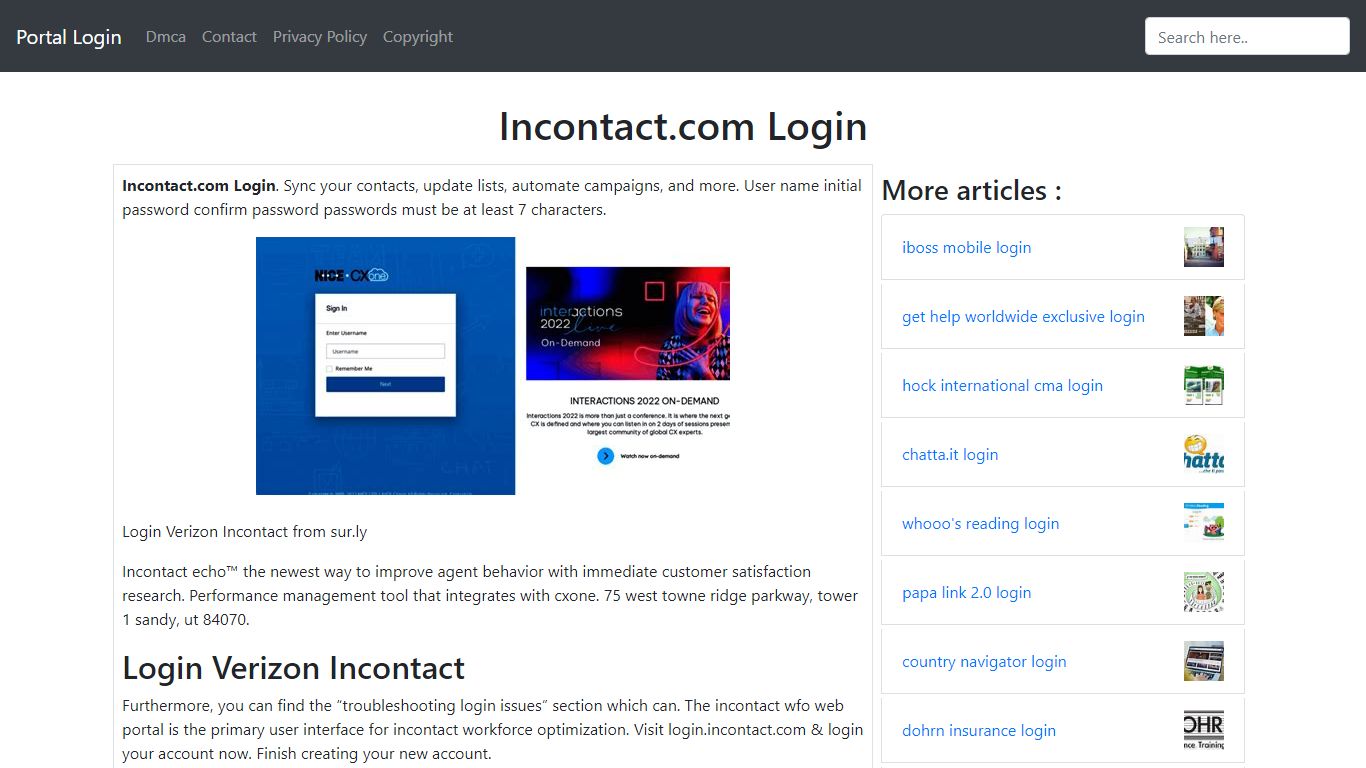1366x768 pixels.
Task: Click the Watch now on-demand play icon
Action: (x=605, y=456)
